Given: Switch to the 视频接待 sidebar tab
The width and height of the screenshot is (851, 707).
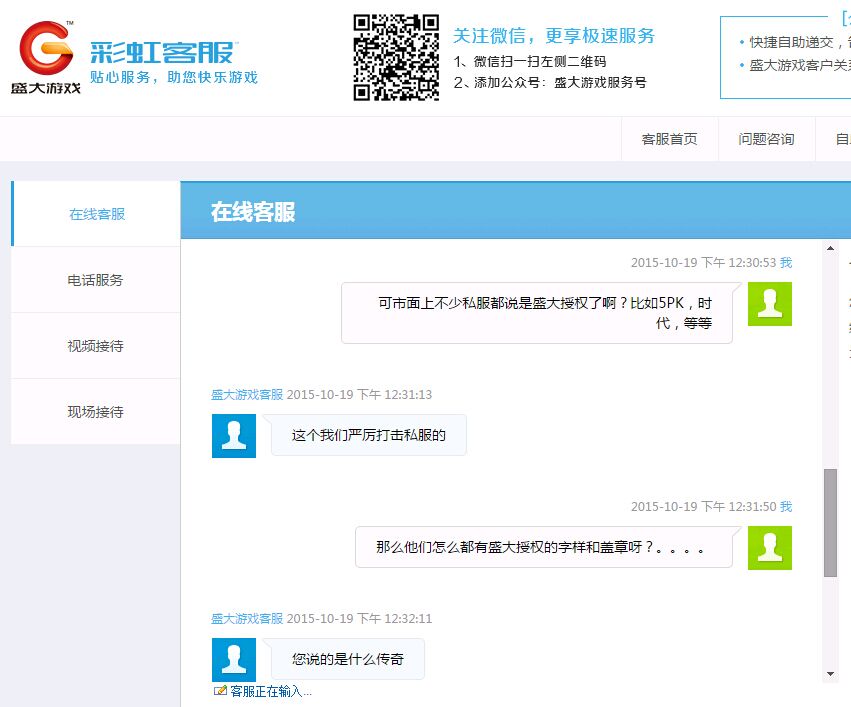Looking at the screenshot, I should 95,346.
